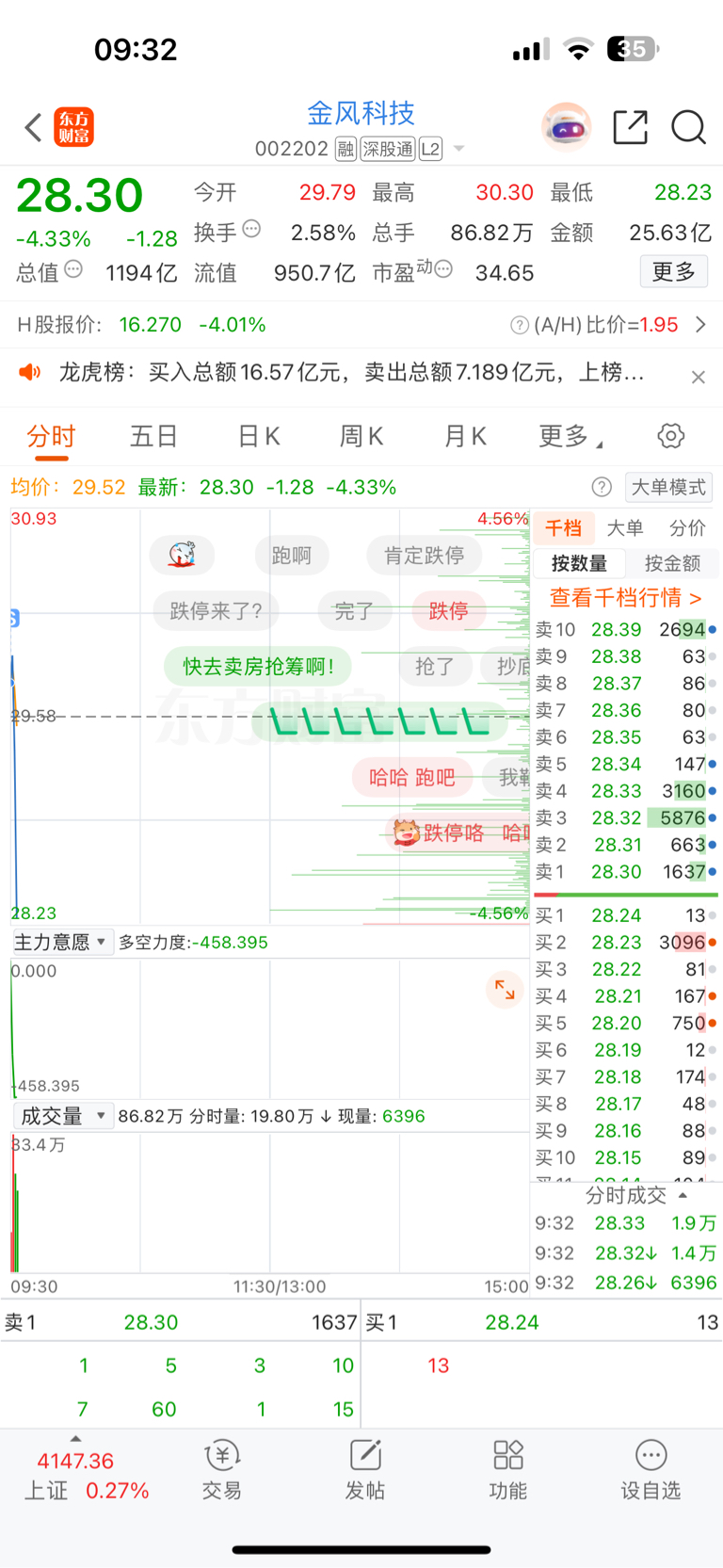Select 按数量 display mode
Image resolution: width=723 pixels, height=1568 pixels.
tap(579, 563)
